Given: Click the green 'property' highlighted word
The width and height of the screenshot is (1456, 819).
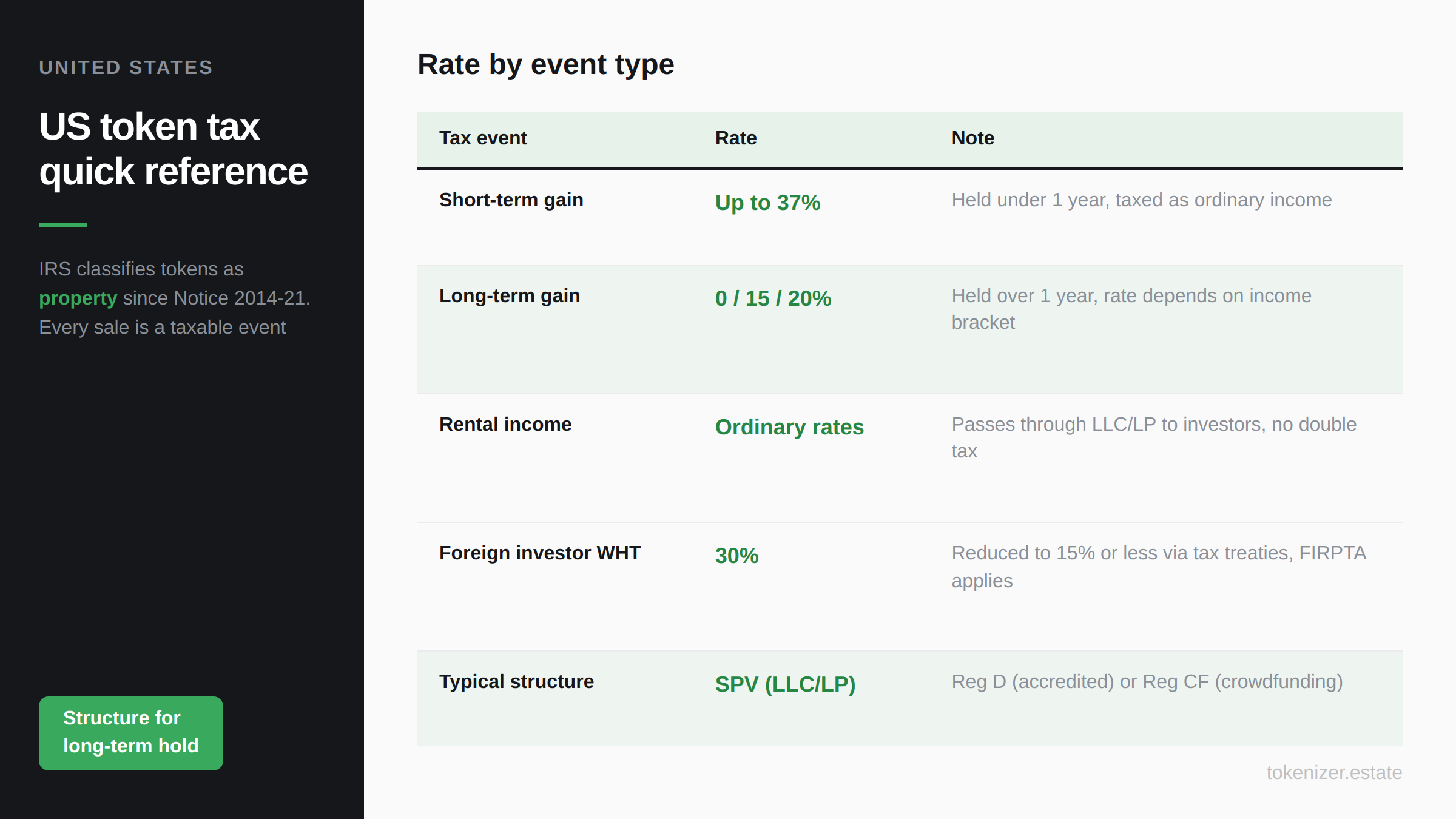Looking at the screenshot, I should 78,298.
